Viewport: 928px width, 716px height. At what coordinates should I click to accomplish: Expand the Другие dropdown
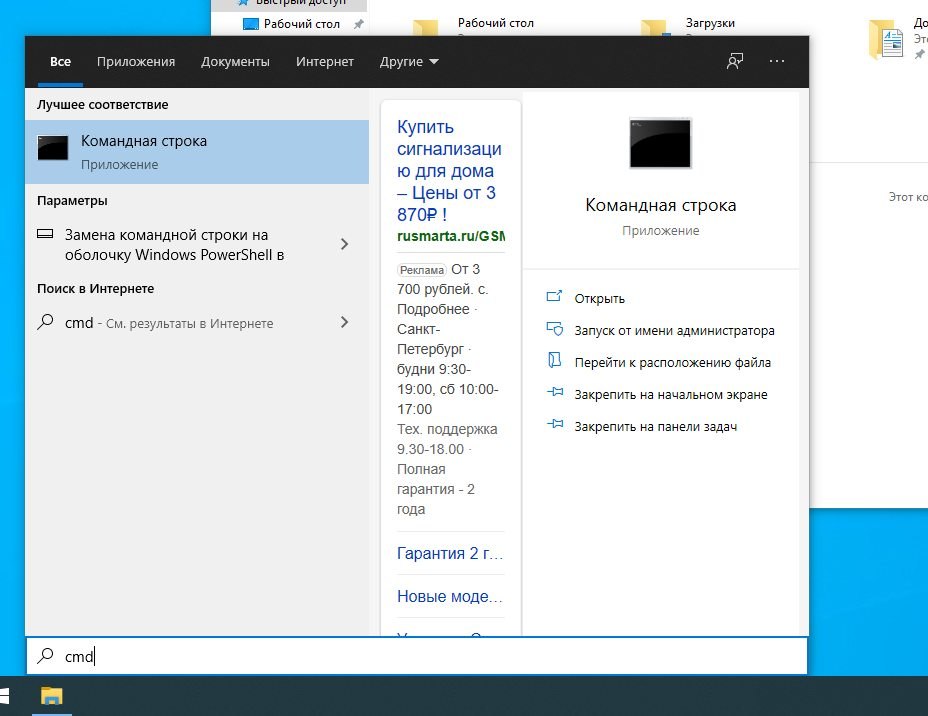pos(409,62)
